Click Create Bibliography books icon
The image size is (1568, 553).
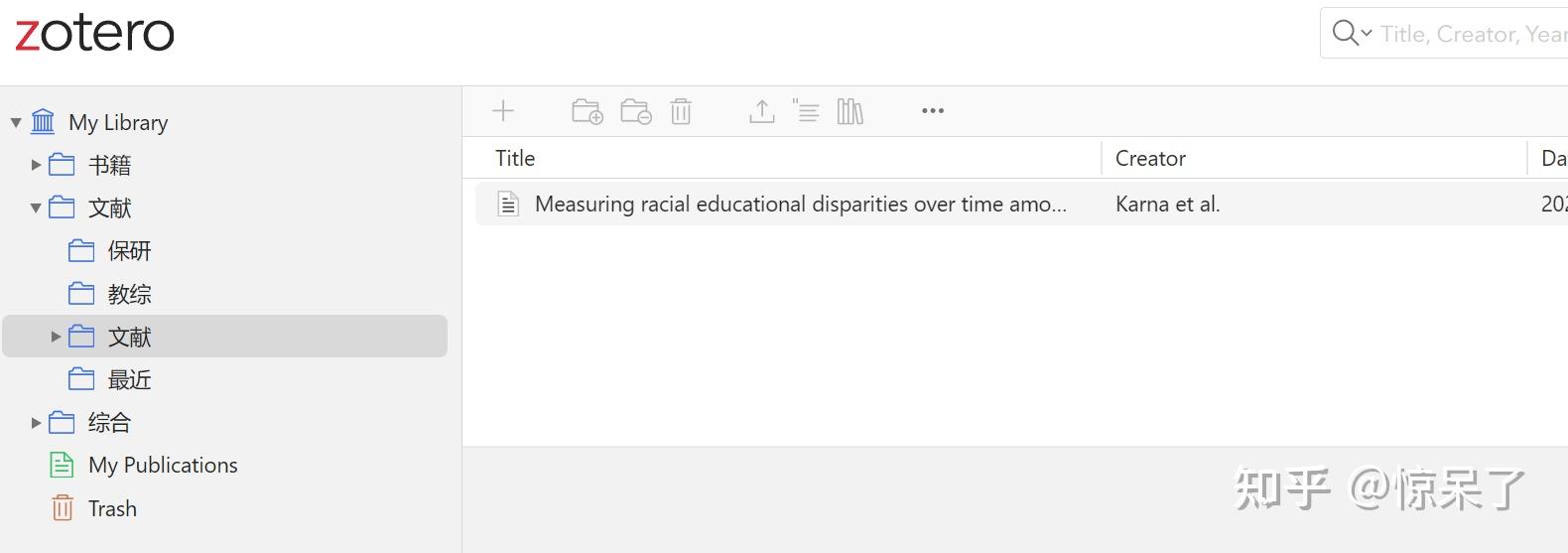tap(850, 111)
